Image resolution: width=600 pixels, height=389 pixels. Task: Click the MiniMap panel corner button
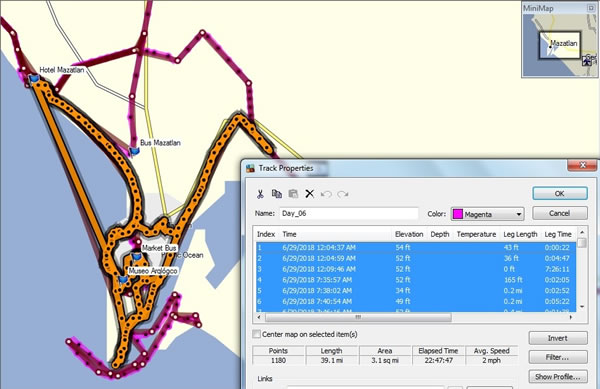click(x=591, y=8)
